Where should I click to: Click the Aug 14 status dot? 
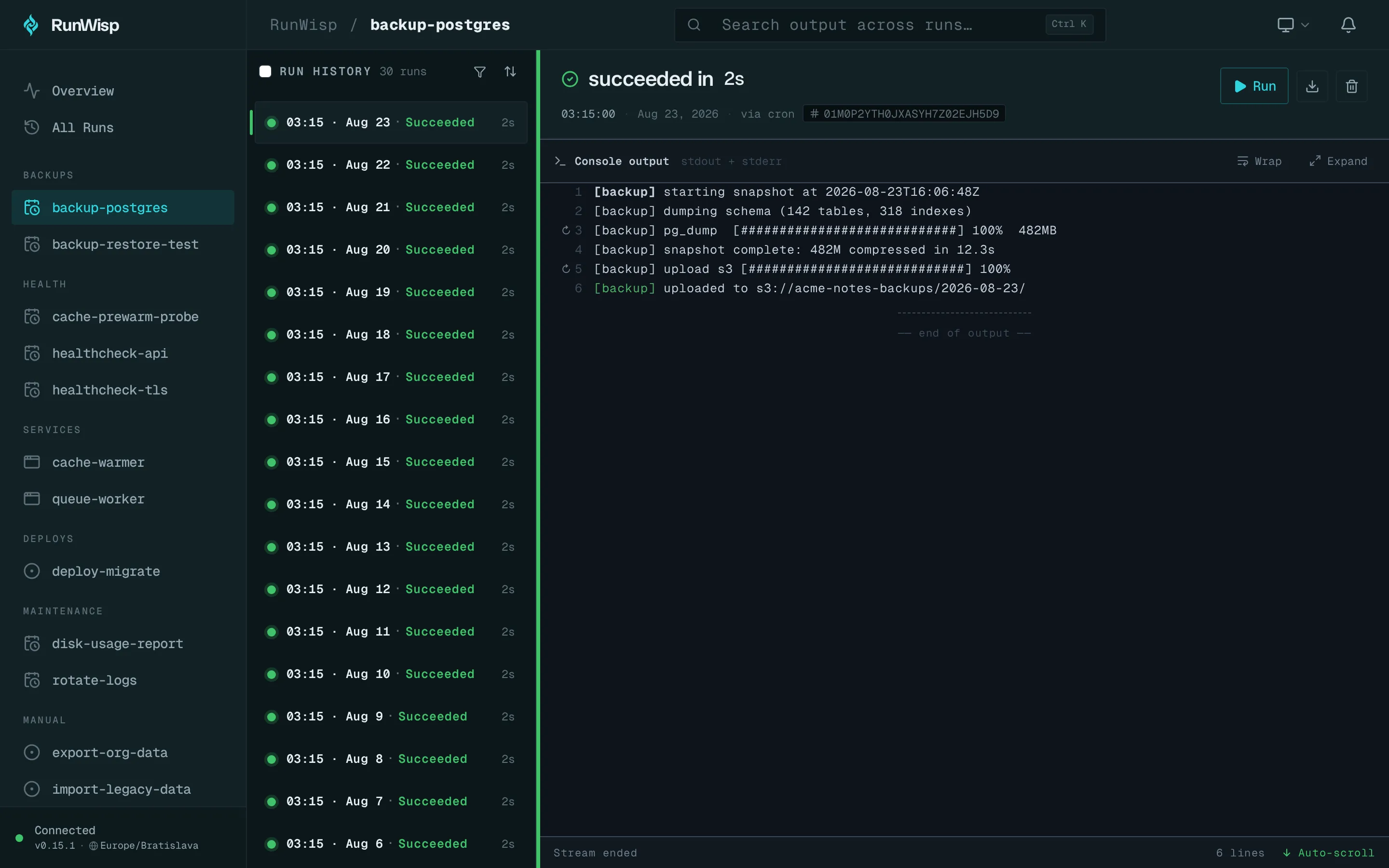click(x=272, y=504)
